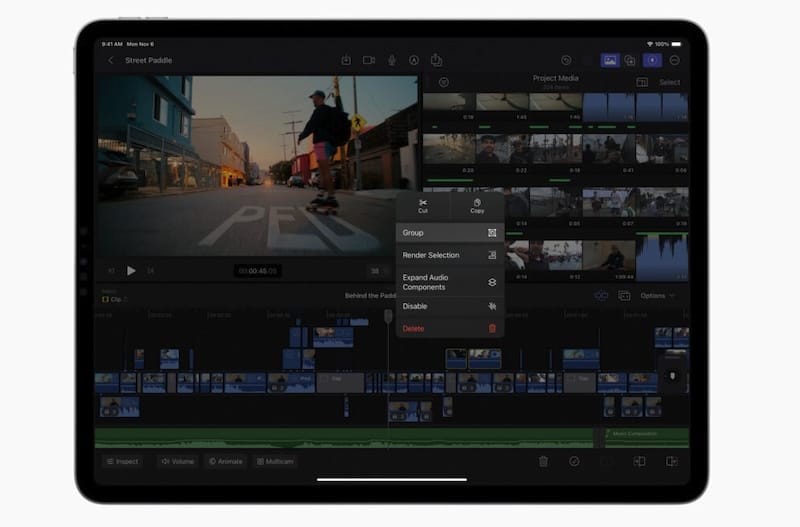Play the viewer video
This screenshot has height=527, width=800.
131,270
